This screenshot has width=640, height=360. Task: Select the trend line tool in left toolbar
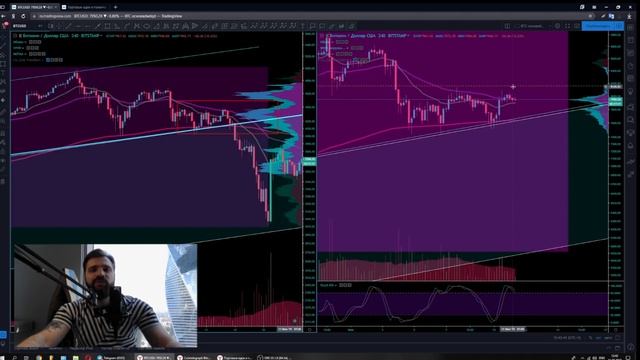click(x=3, y=45)
